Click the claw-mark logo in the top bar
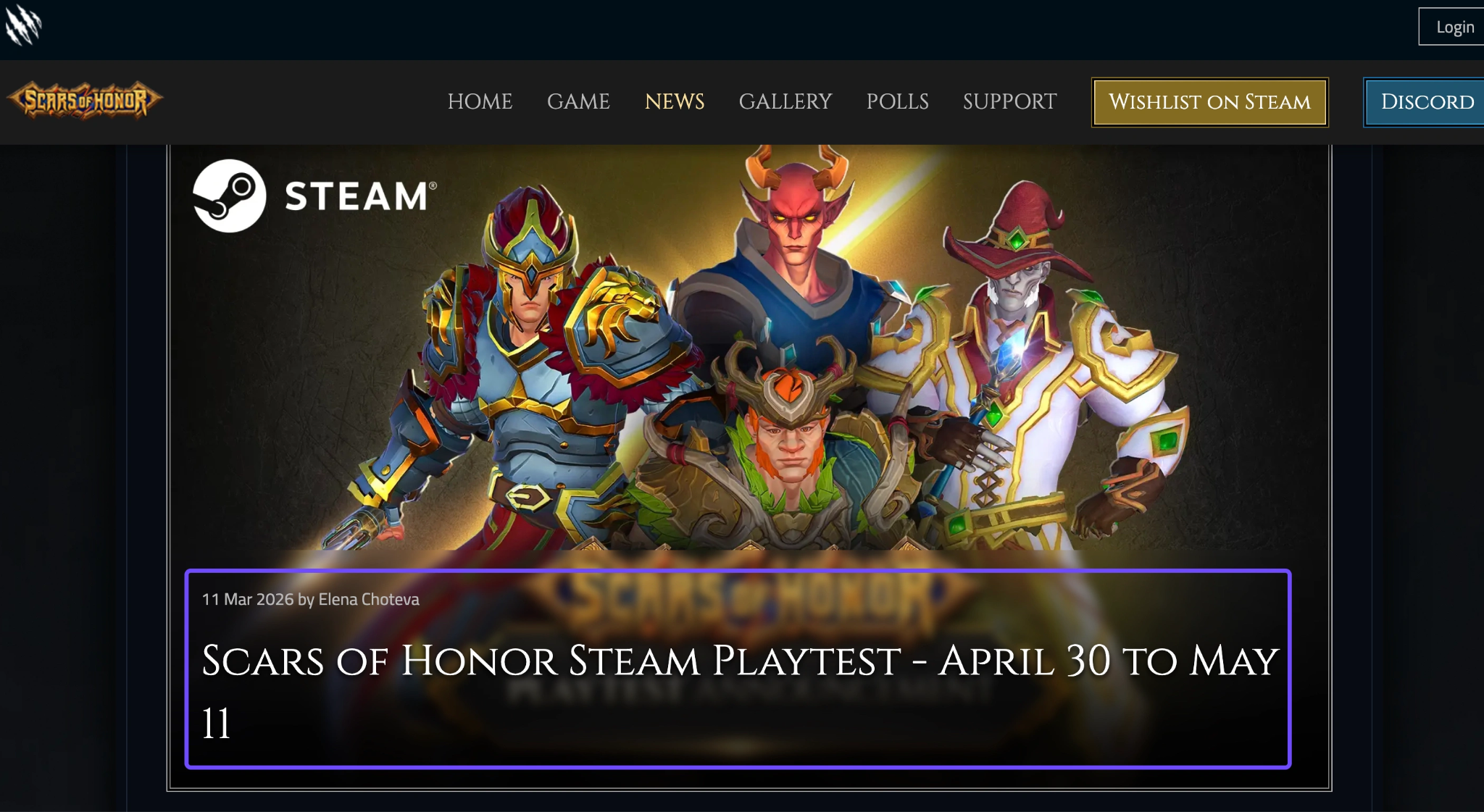The width and height of the screenshot is (1484, 812). [x=24, y=25]
